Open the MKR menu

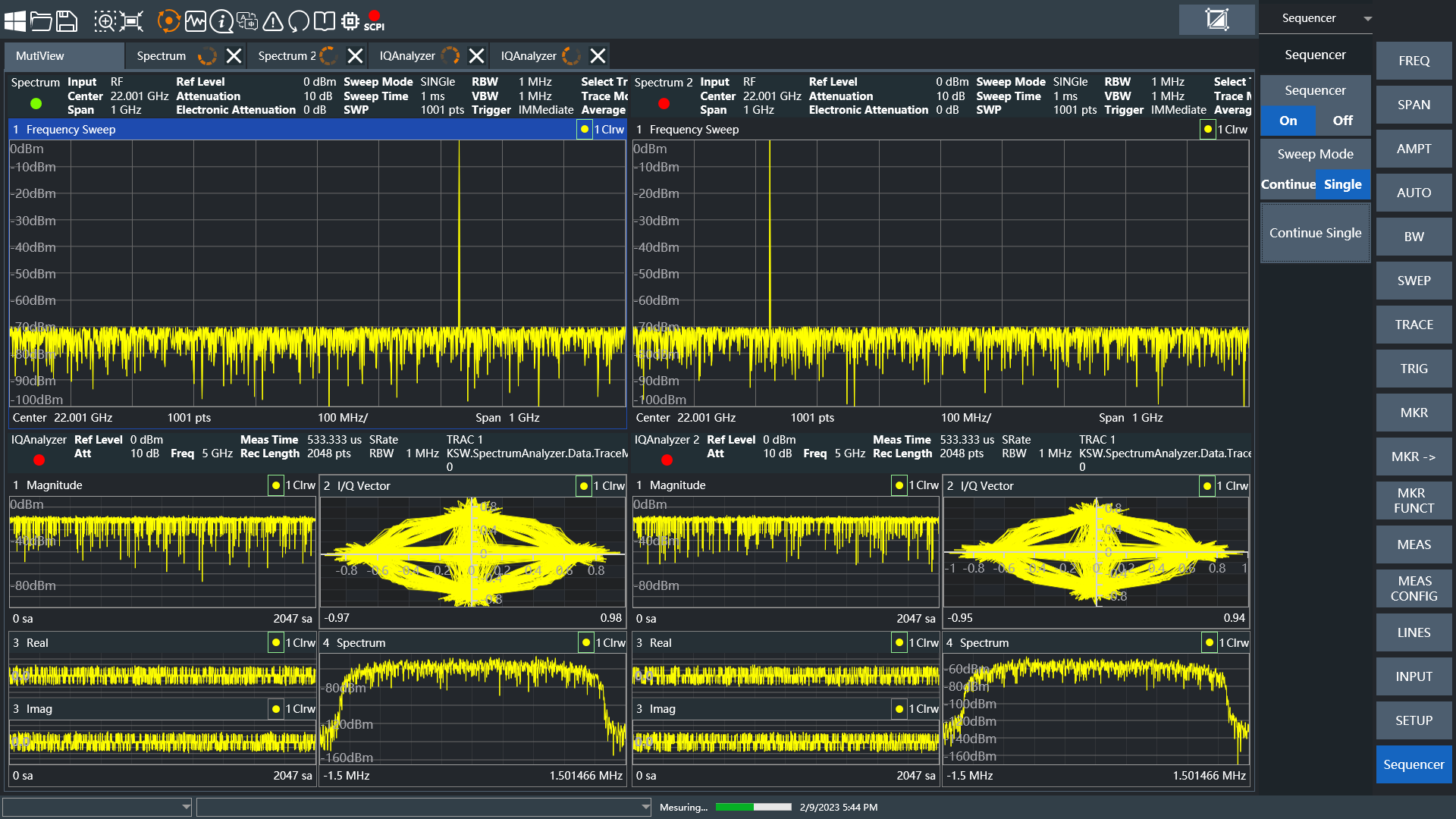pos(1414,413)
